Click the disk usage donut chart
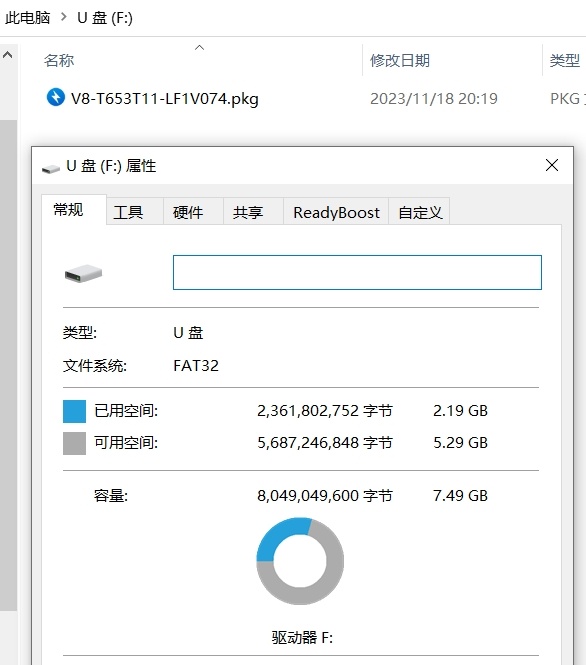This screenshot has width=586, height=665. click(x=300, y=561)
